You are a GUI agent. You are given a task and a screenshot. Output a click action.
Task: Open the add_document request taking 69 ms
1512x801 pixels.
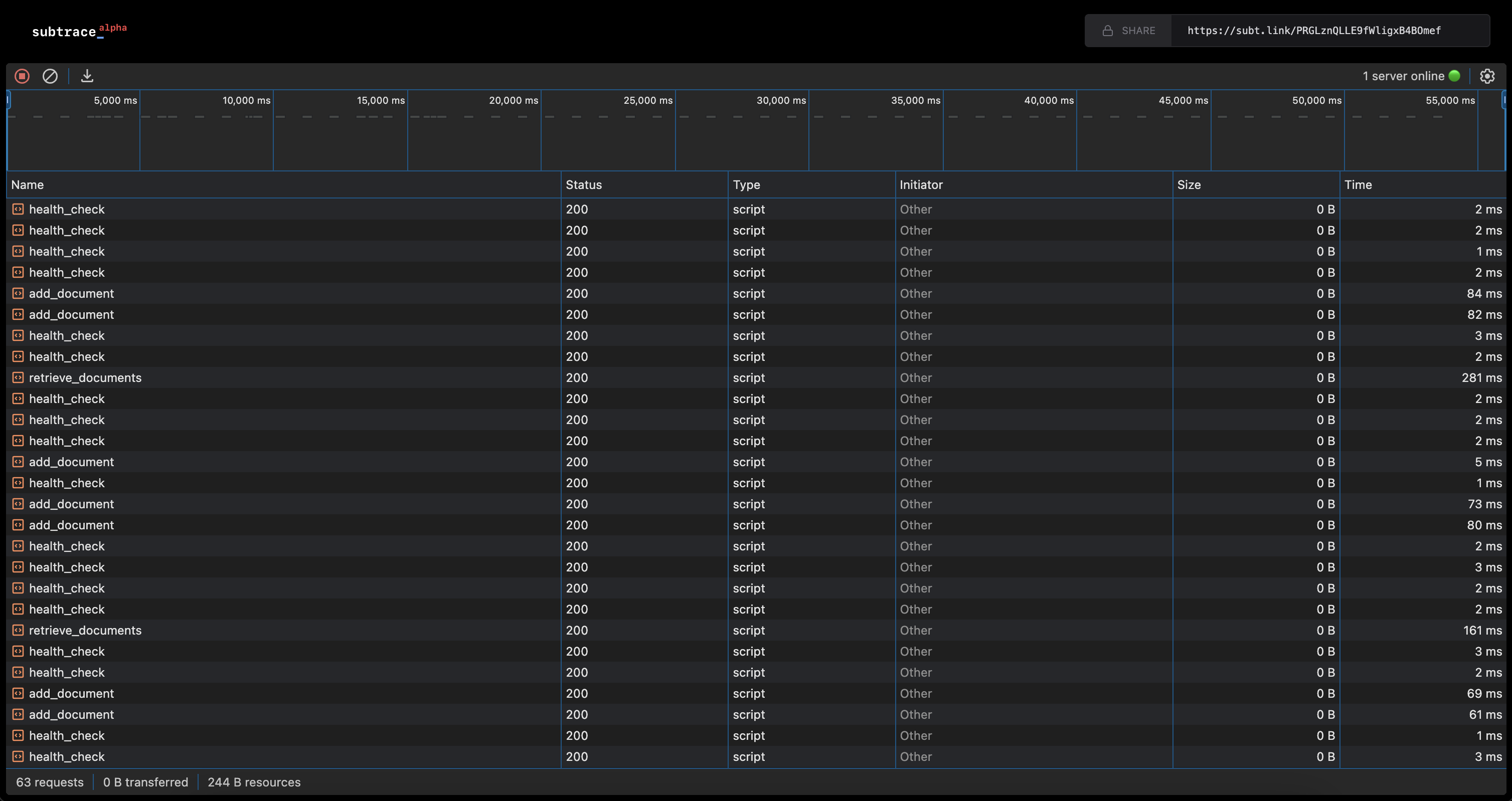pos(756,694)
